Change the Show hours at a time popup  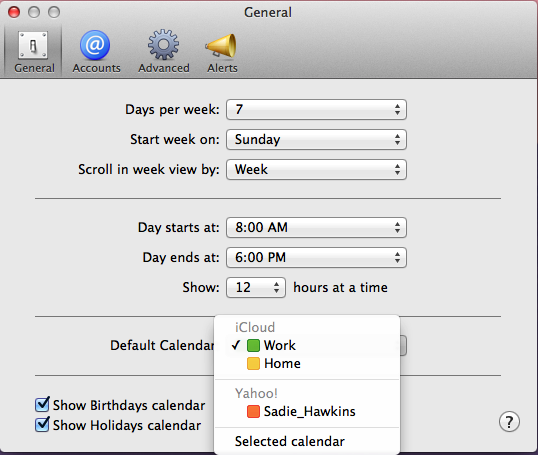tap(256, 287)
